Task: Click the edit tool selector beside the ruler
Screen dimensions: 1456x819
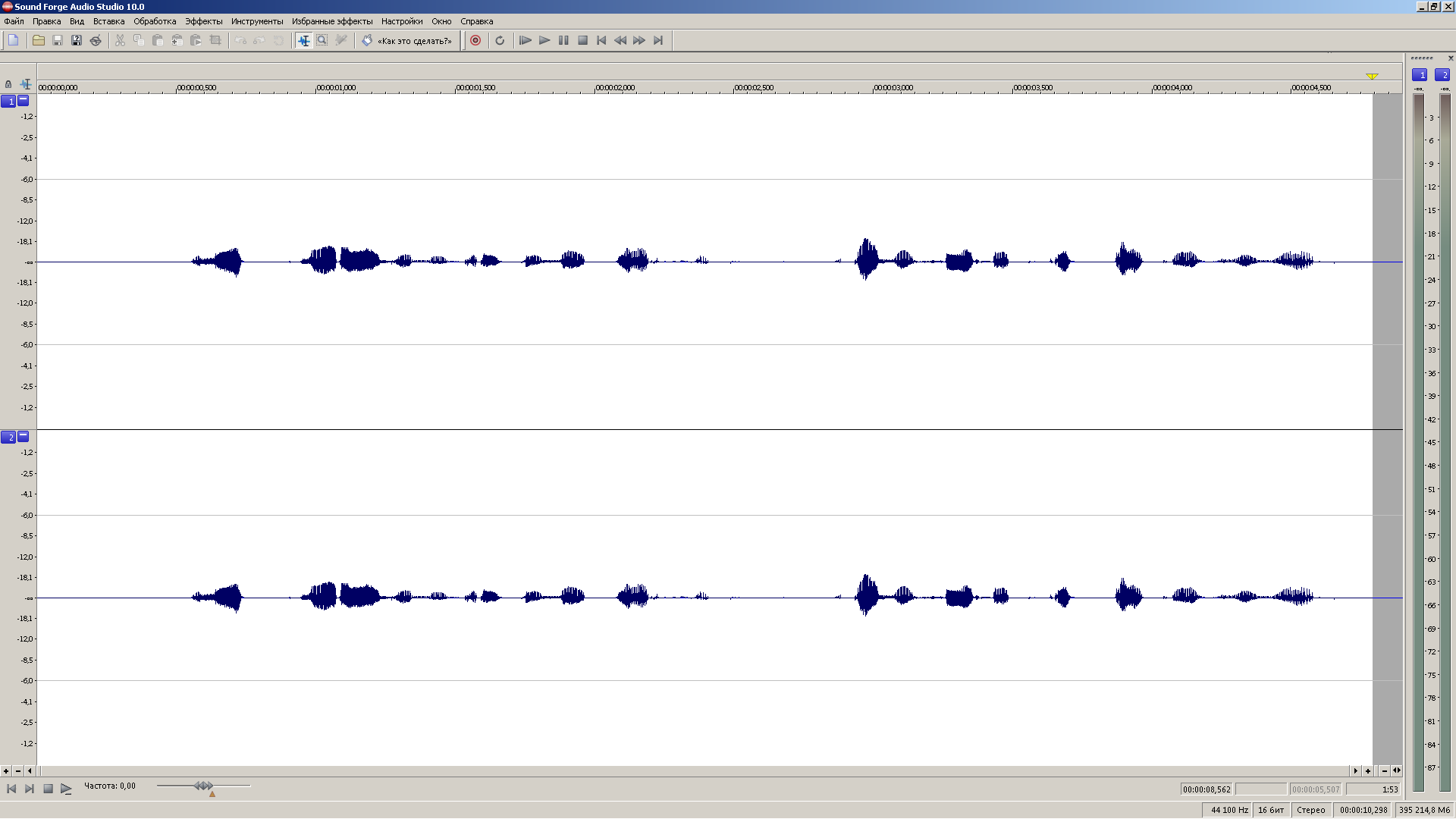Action: click(26, 84)
